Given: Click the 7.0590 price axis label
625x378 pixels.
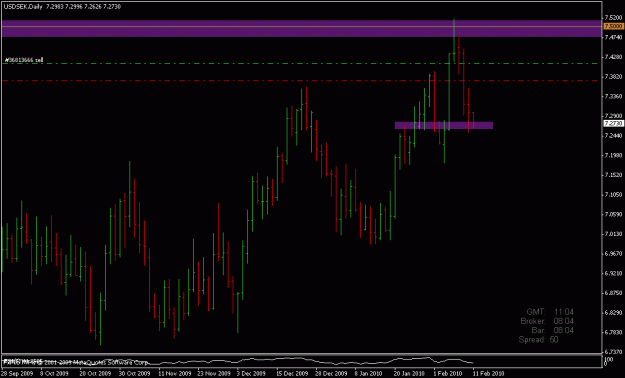Looking at the screenshot, I should pyautogui.click(x=613, y=214).
